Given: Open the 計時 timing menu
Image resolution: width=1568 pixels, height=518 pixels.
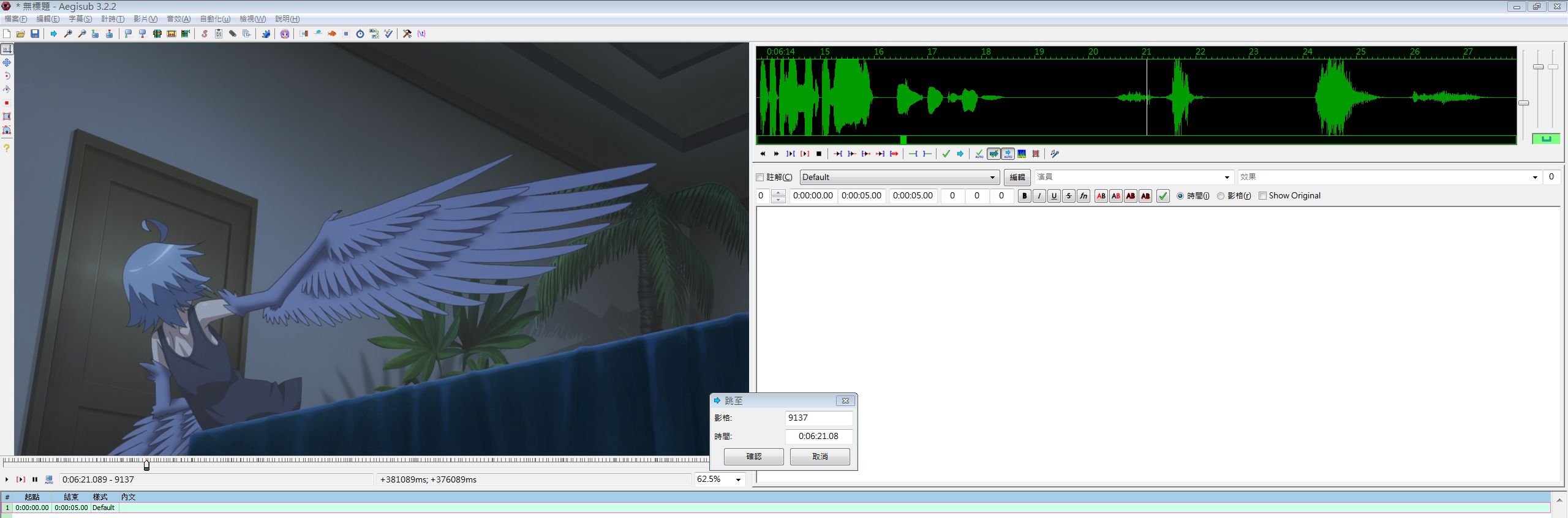Looking at the screenshot, I should point(113,19).
